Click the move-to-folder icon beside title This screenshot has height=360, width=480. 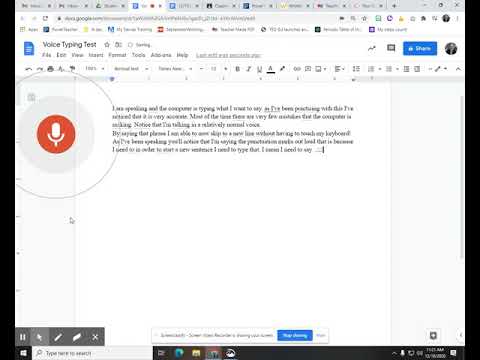point(118,44)
